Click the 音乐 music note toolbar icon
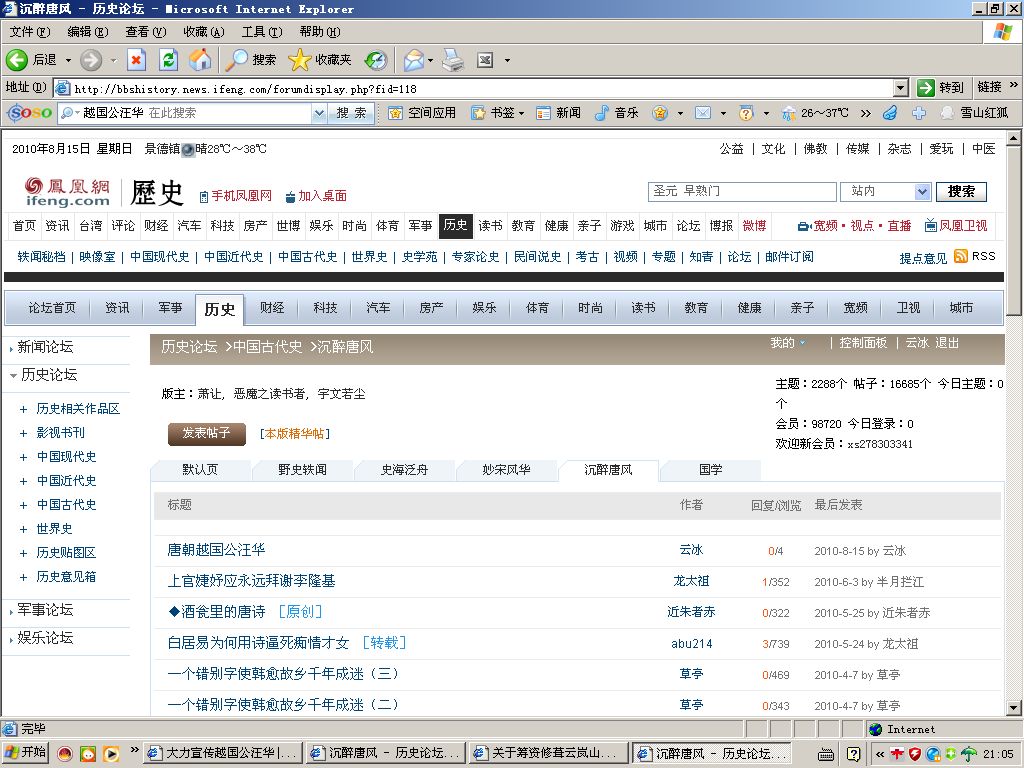Viewport: 1024px width, 768px height. pos(601,113)
